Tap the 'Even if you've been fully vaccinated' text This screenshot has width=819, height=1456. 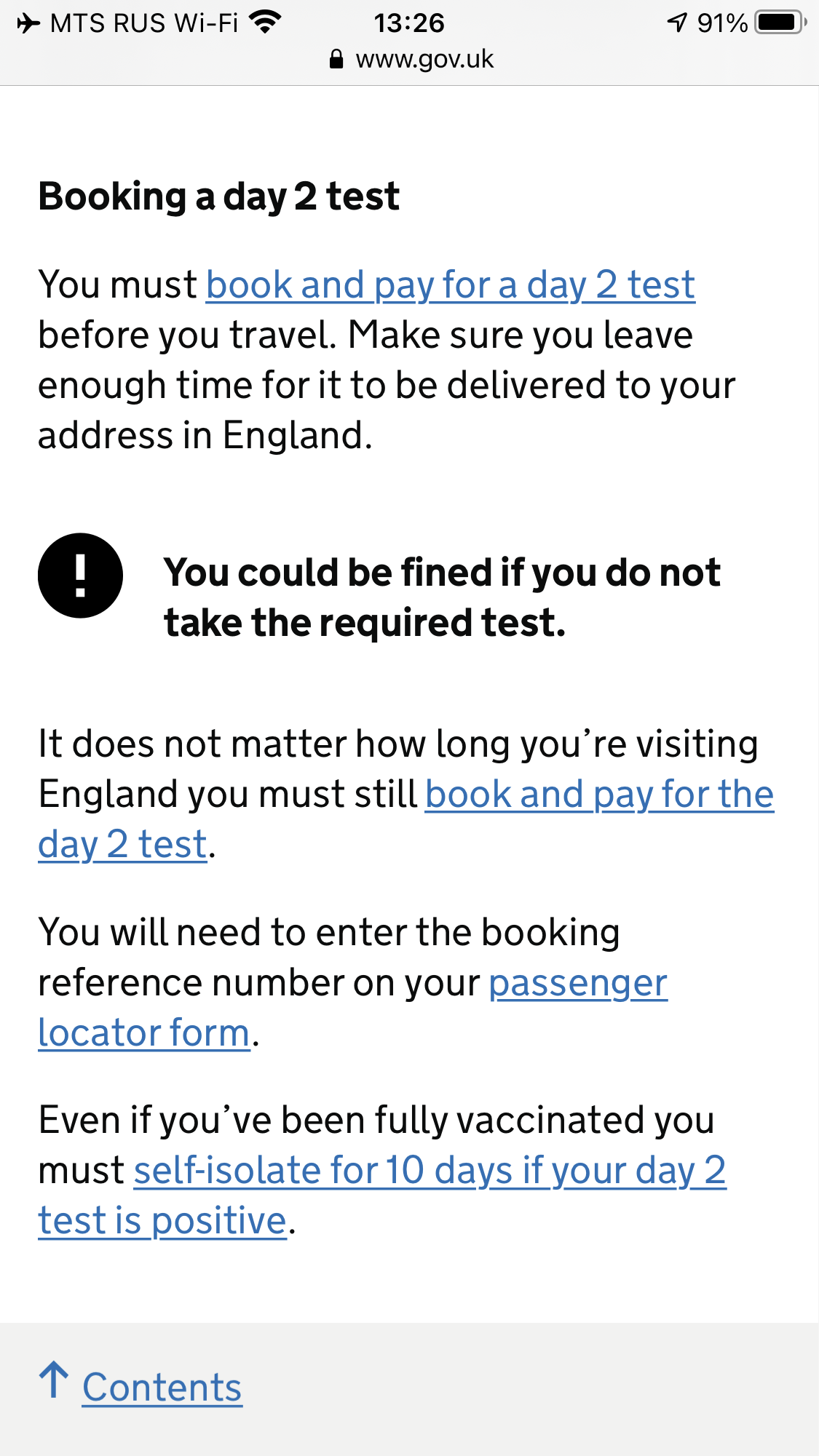[376, 1121]
